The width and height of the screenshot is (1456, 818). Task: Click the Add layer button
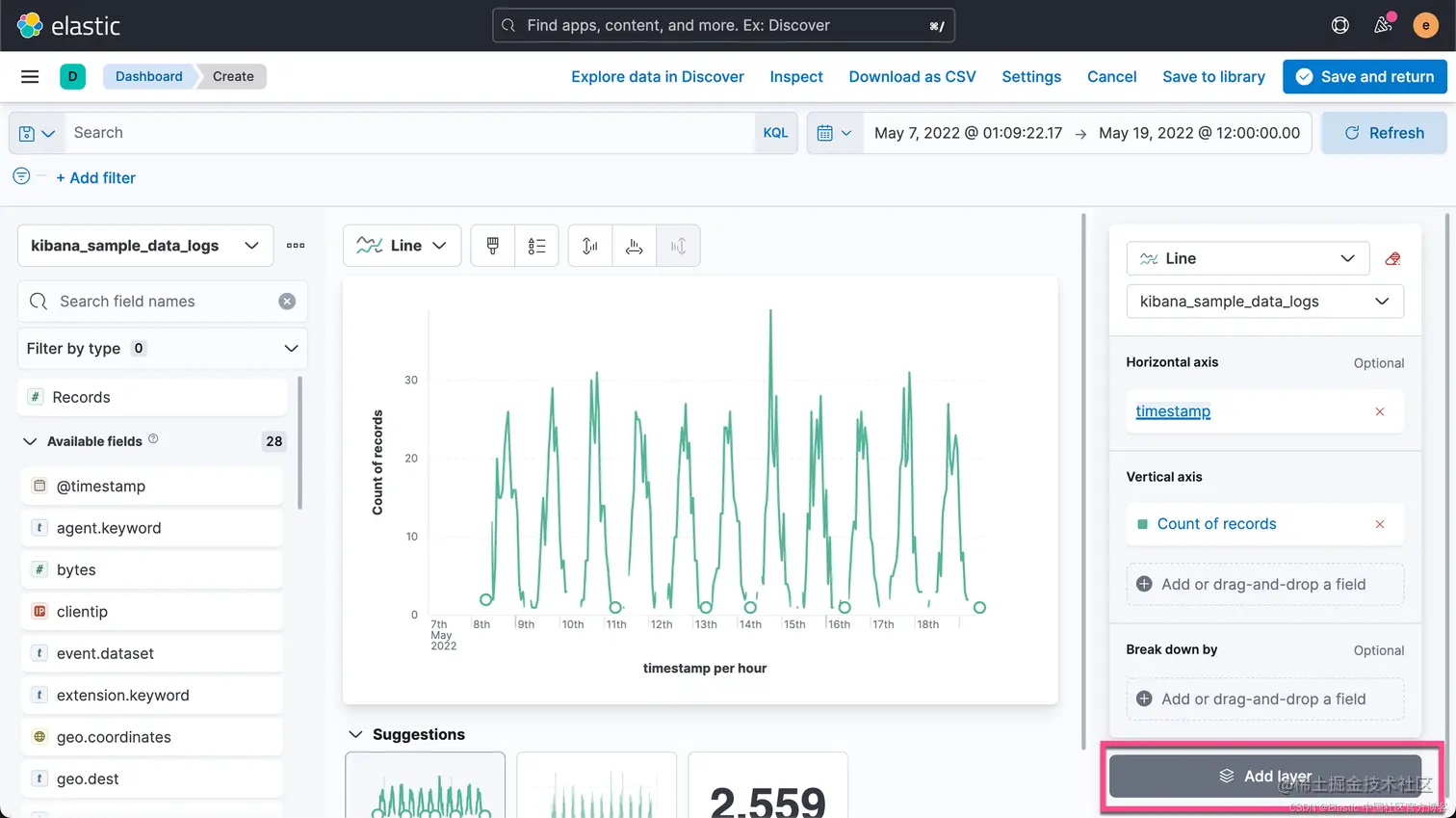1264,777
